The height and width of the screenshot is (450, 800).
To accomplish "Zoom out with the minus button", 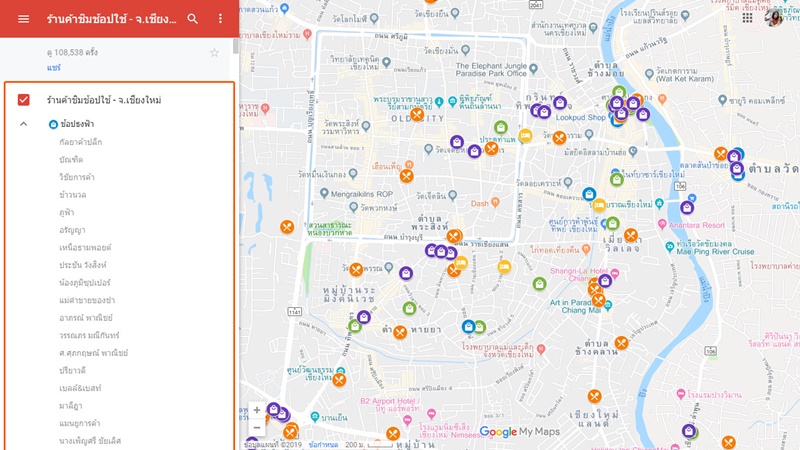I will coord(257,428).
